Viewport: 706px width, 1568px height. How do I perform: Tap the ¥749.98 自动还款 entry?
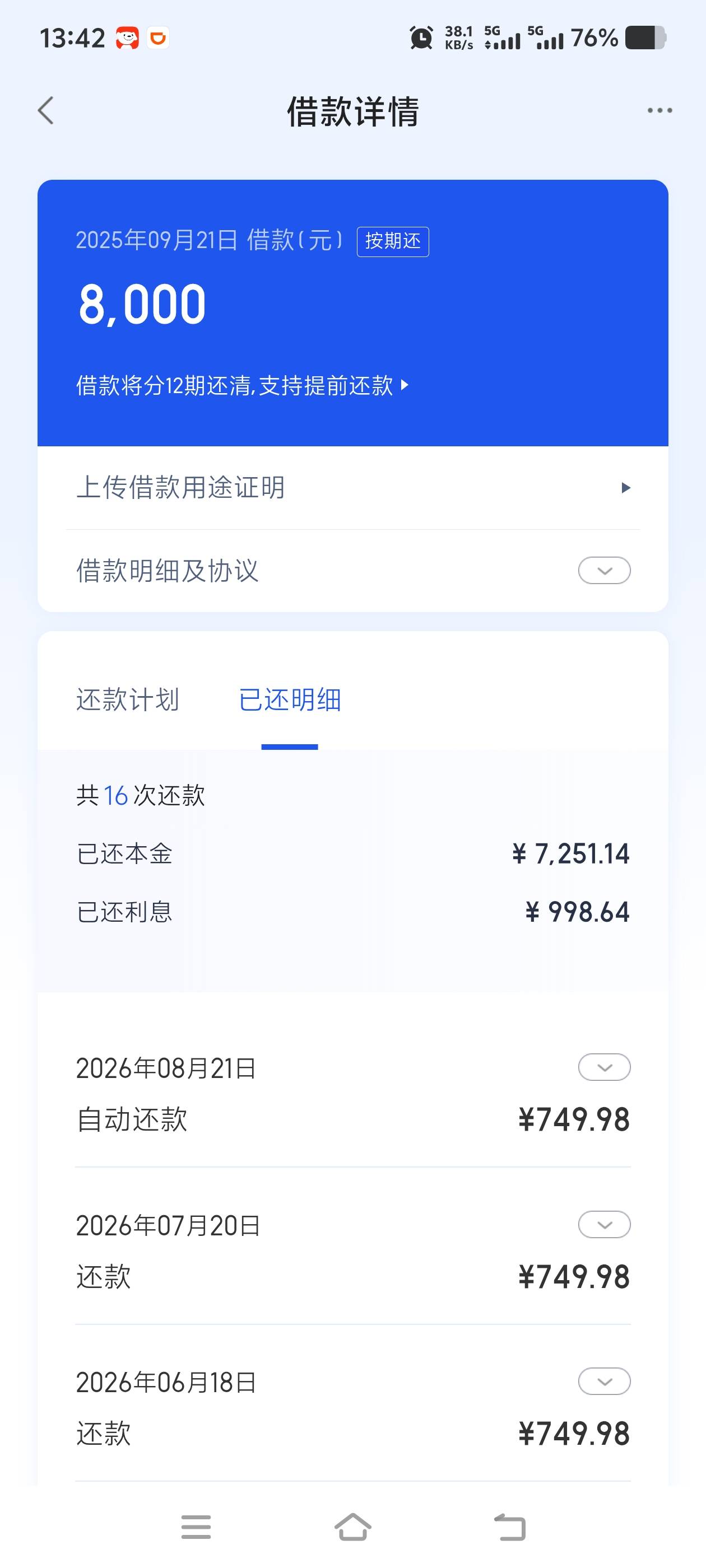pos(352,1094)
